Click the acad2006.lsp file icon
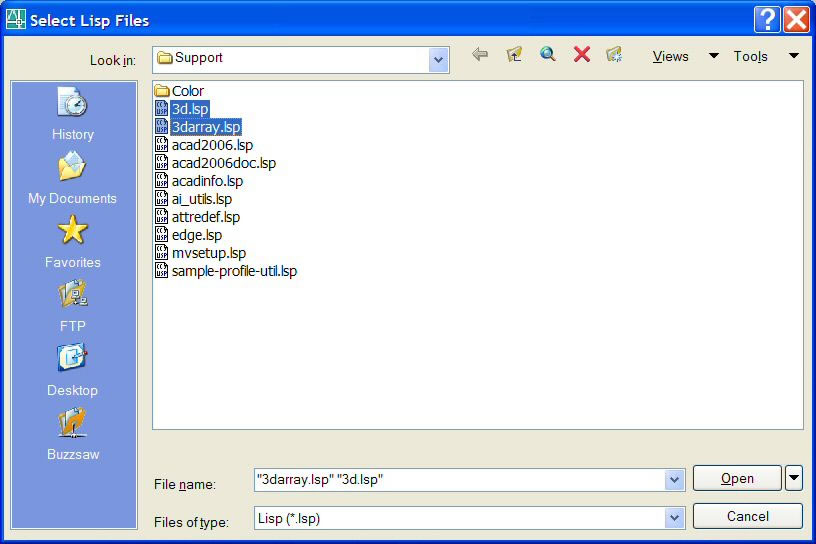This screenshot has width=816, height=544. (x=162, y=145)
